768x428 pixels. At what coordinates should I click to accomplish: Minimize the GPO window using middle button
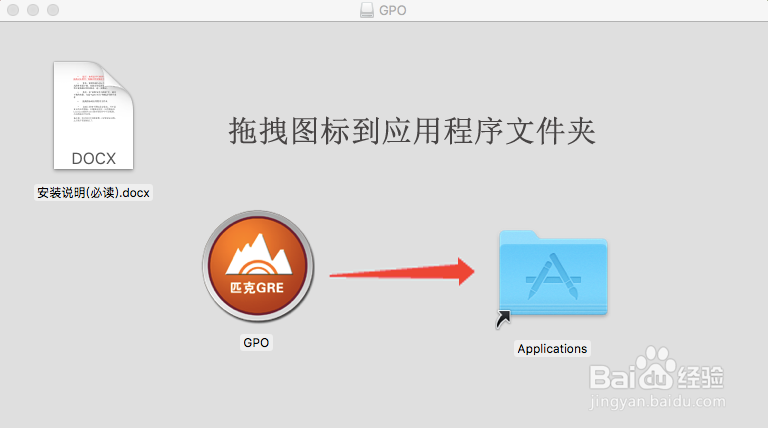[x=33, y=10]
